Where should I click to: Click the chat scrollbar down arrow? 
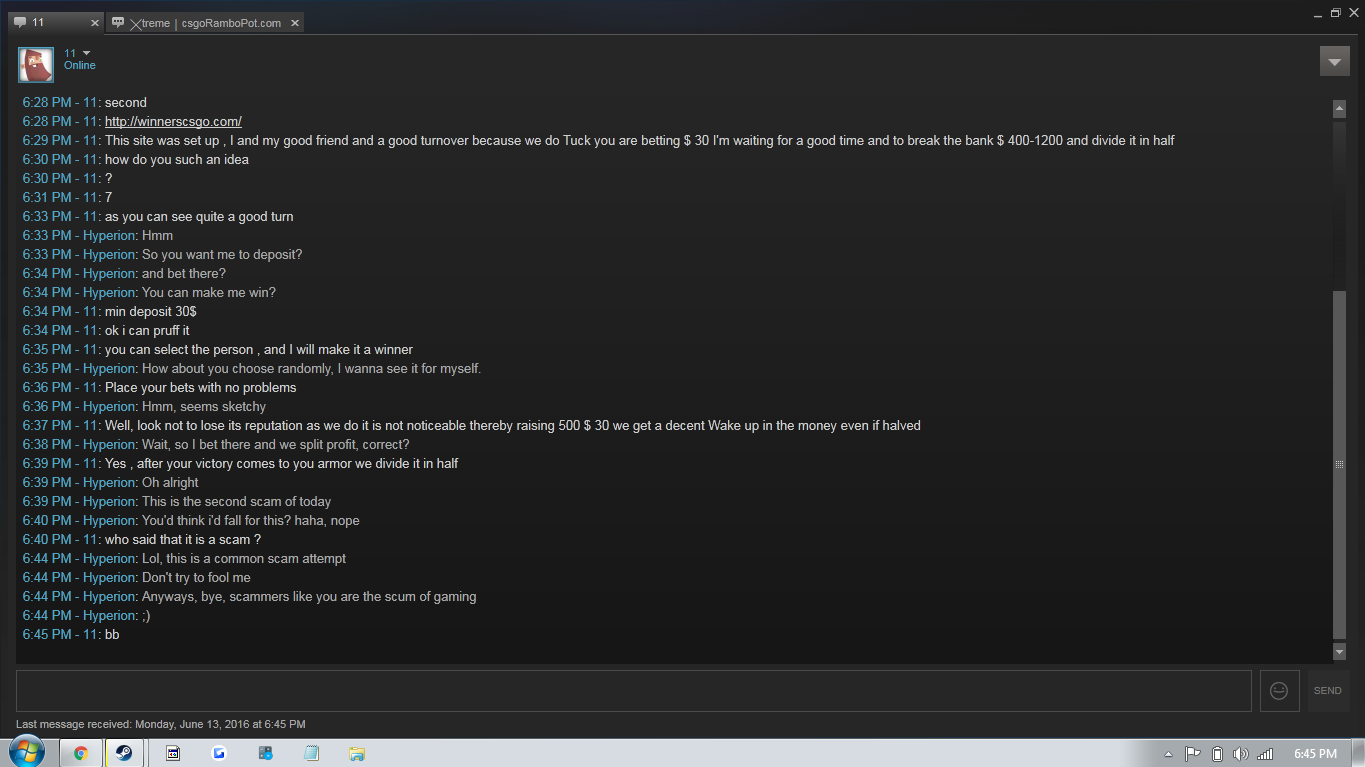1340,651
